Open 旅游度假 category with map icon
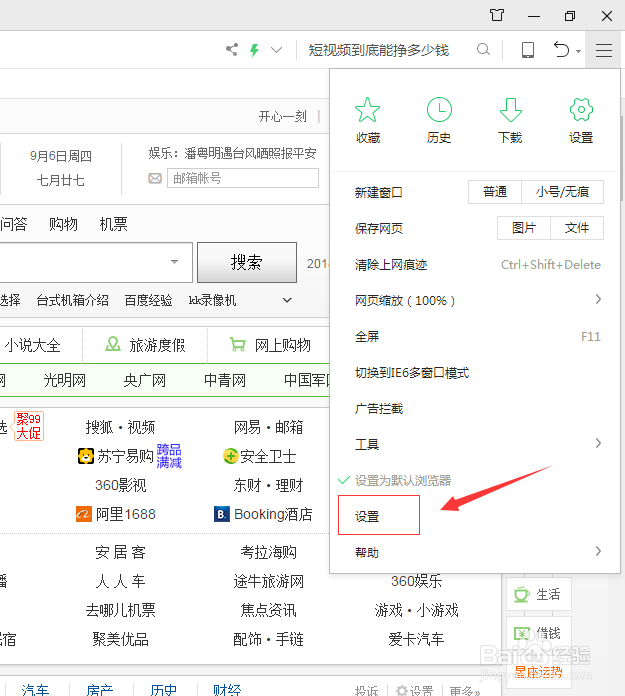 145,345
